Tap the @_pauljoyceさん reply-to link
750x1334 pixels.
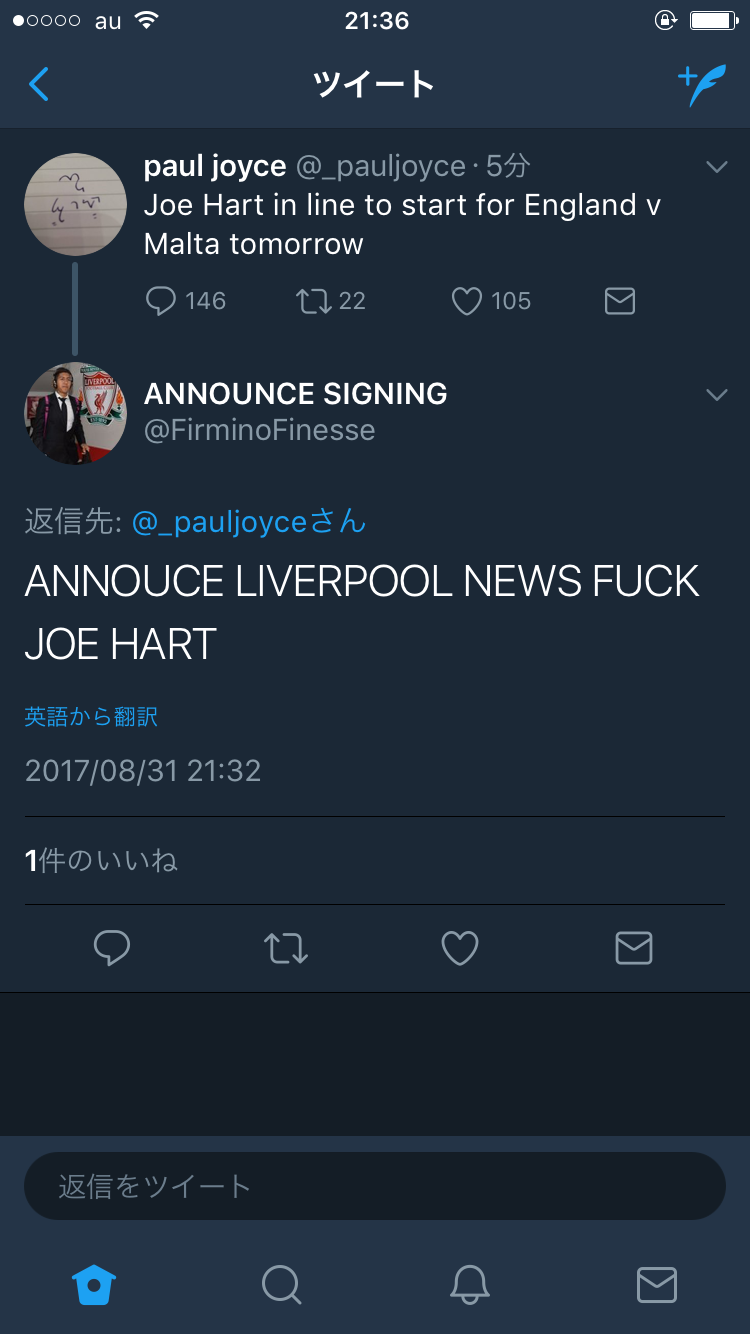(x=249, y=522)
